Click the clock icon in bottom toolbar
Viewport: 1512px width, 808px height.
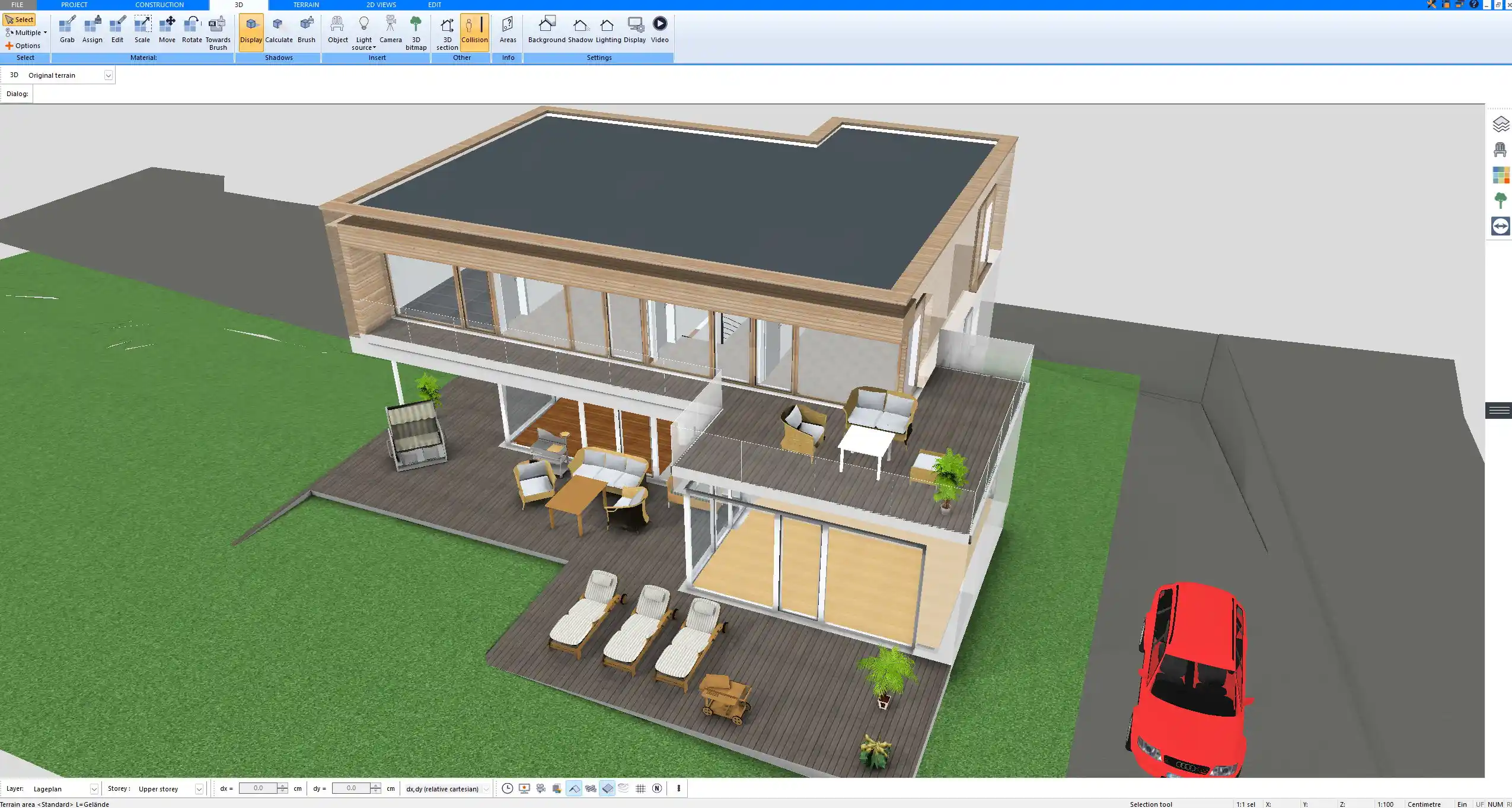tap(508, 788)
